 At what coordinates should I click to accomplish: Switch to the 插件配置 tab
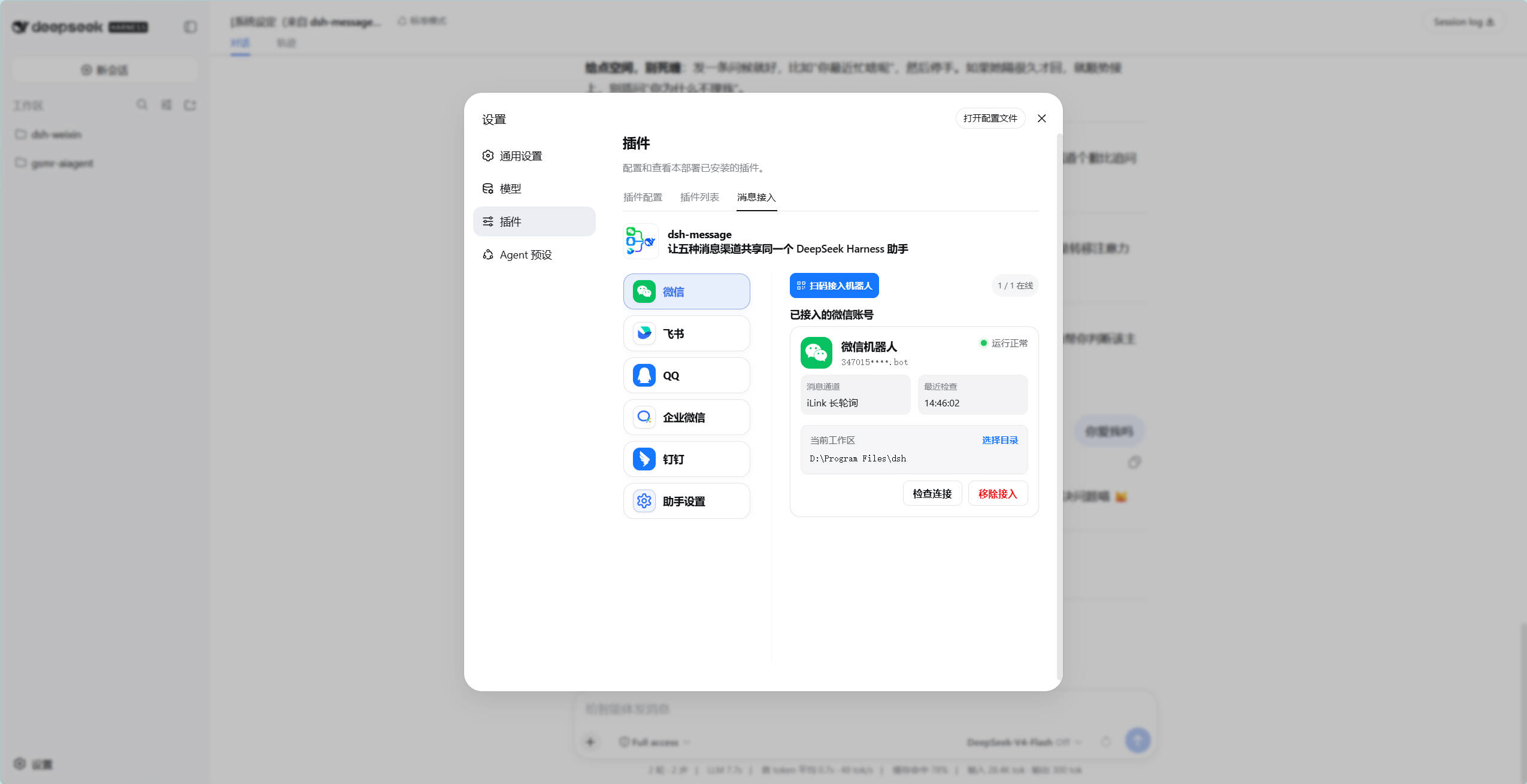coord(643,197)
